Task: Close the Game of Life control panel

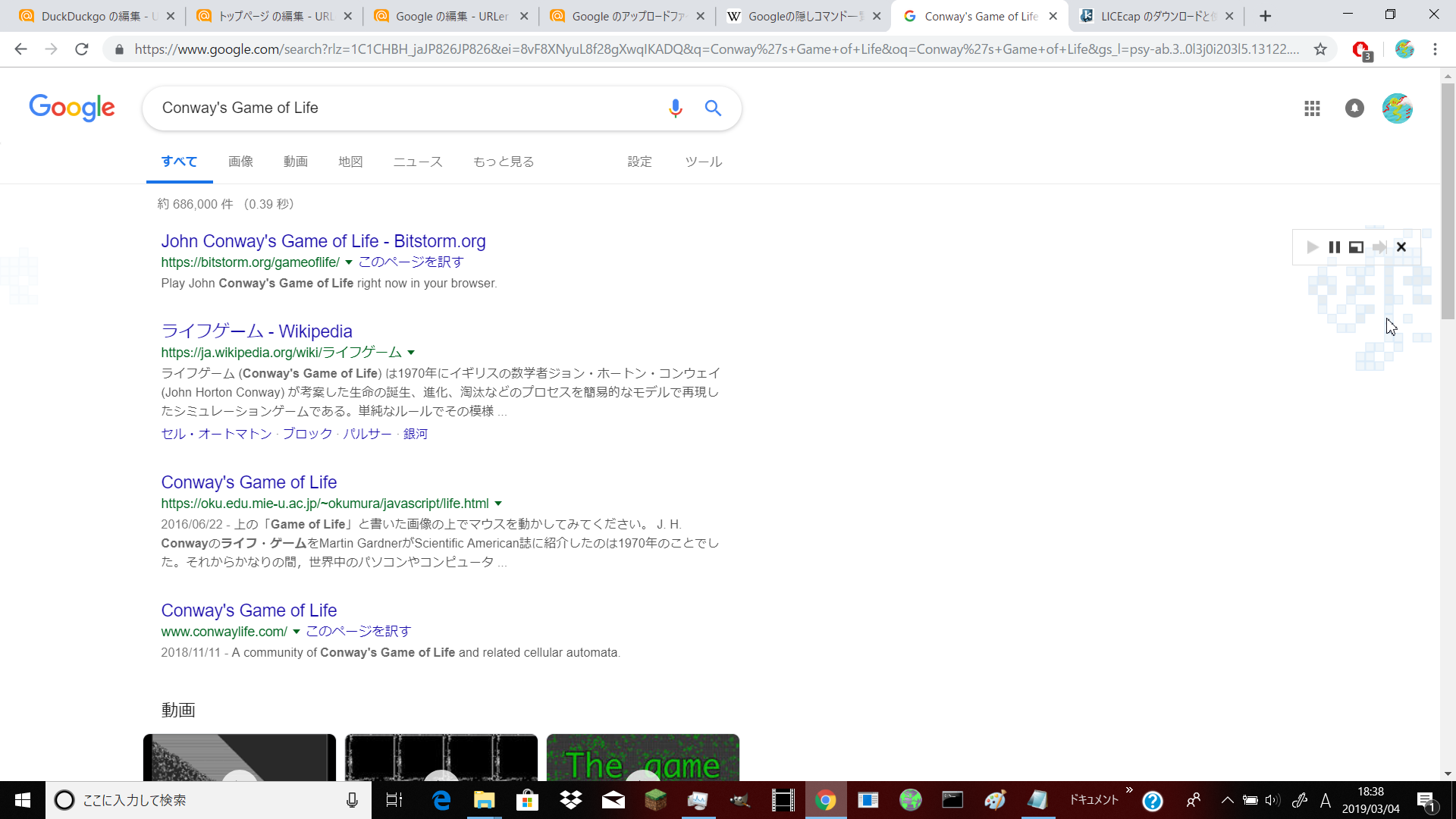Action: 1401,247
